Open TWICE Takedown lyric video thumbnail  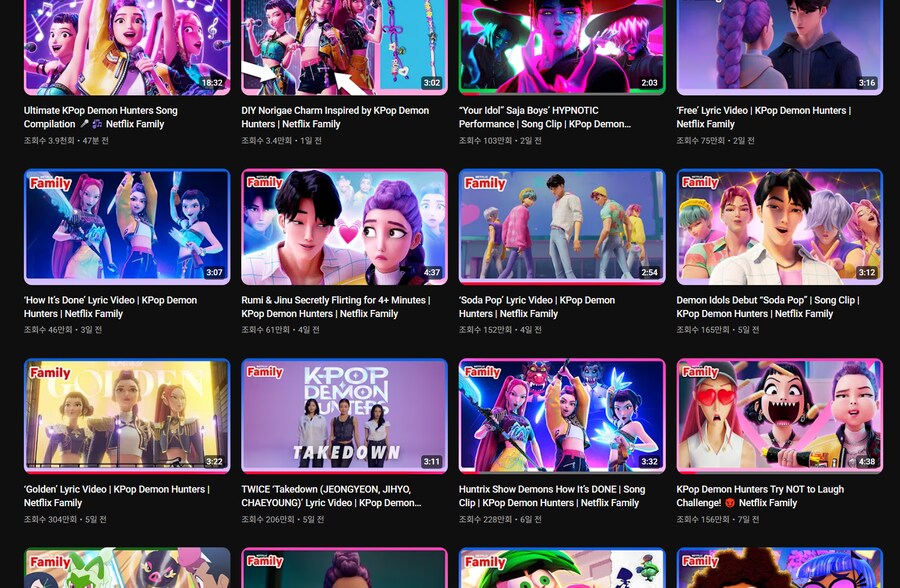pyautogui.click(x=344, y=416)
